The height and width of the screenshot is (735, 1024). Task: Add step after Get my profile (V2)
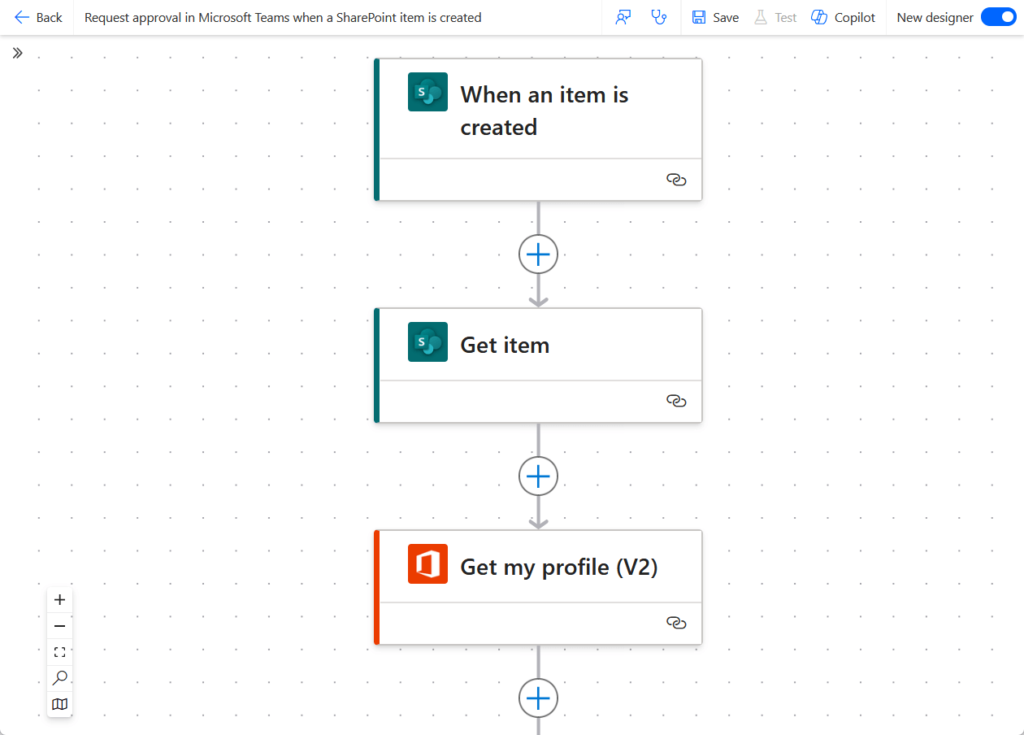coord(538,698)
